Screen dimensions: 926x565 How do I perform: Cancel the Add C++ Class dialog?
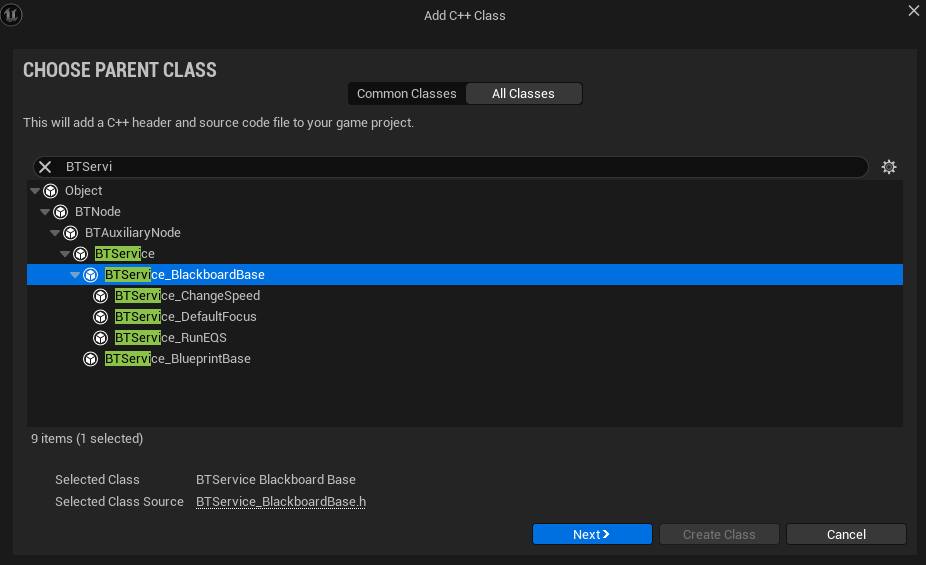click(846, 534)
